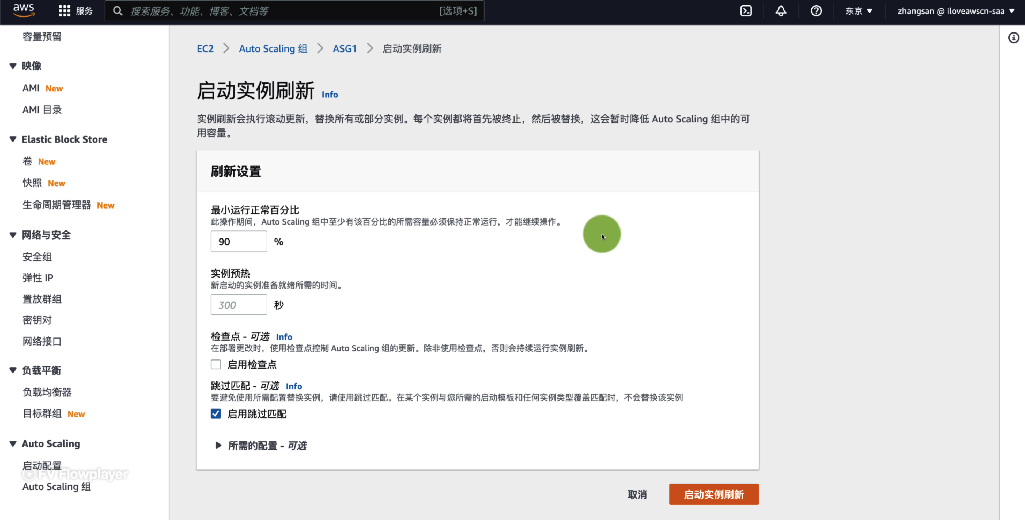Open 弹性 IP in sidebar
The height and width of the screenshot is (520, 1025).
tap(38, 277)
